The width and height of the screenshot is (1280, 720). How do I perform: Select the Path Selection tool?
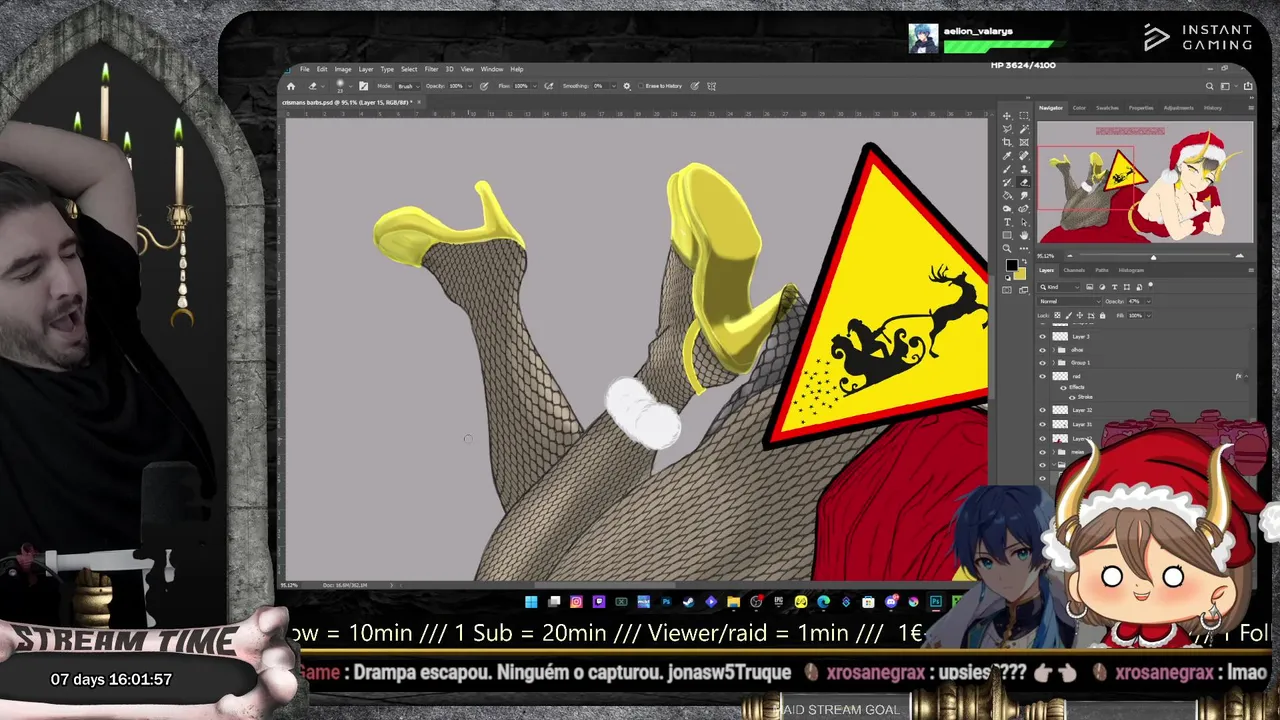point(1024,222)
